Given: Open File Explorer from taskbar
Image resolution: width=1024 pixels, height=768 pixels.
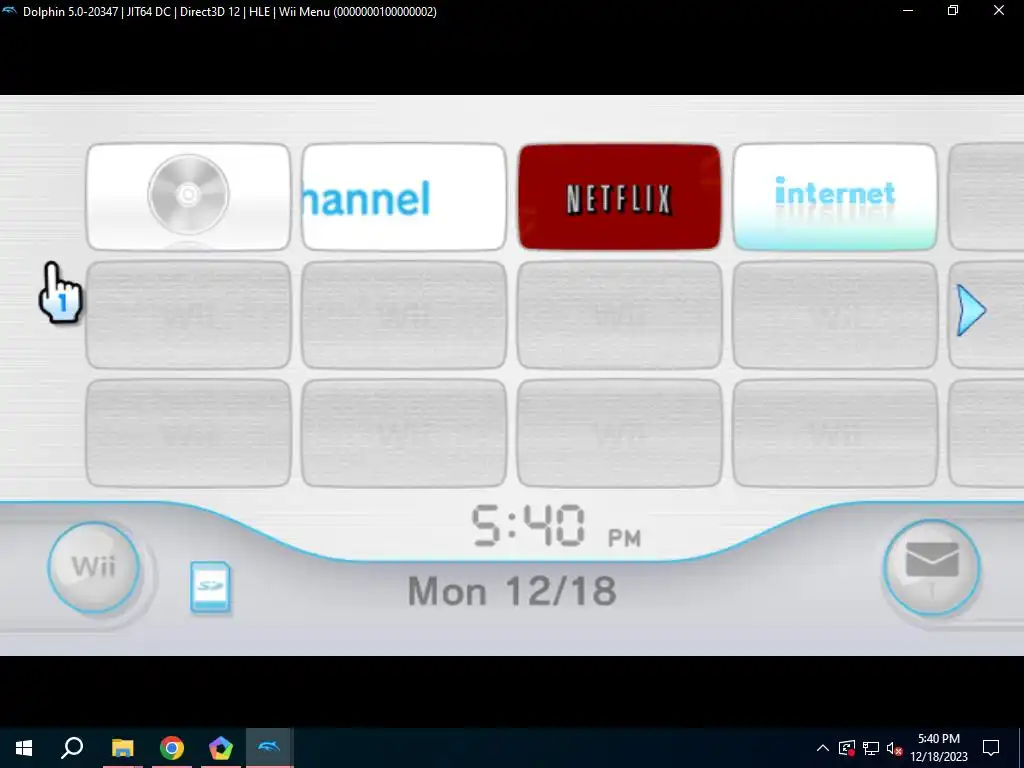Looking at the screenshot, I should point(122,748).
